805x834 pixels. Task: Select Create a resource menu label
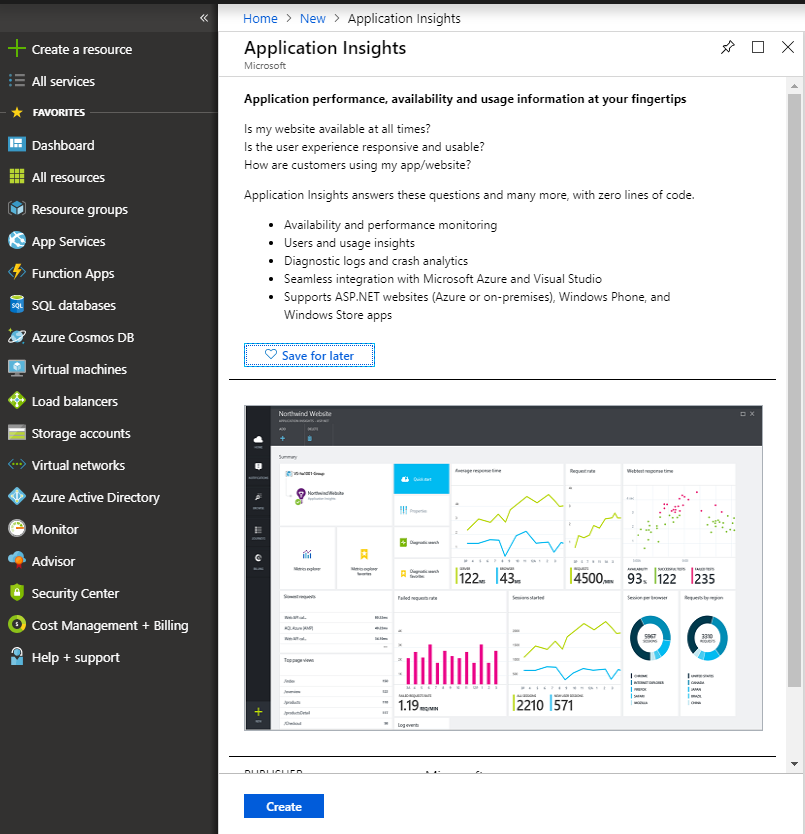coord(82,49)
